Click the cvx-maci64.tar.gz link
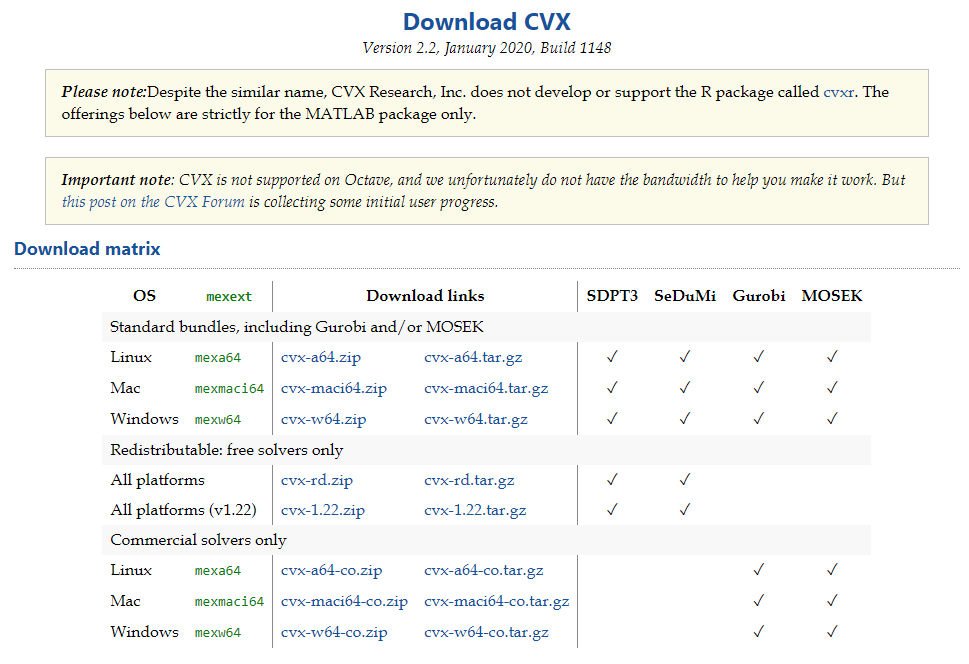 [x=486, y=388]
